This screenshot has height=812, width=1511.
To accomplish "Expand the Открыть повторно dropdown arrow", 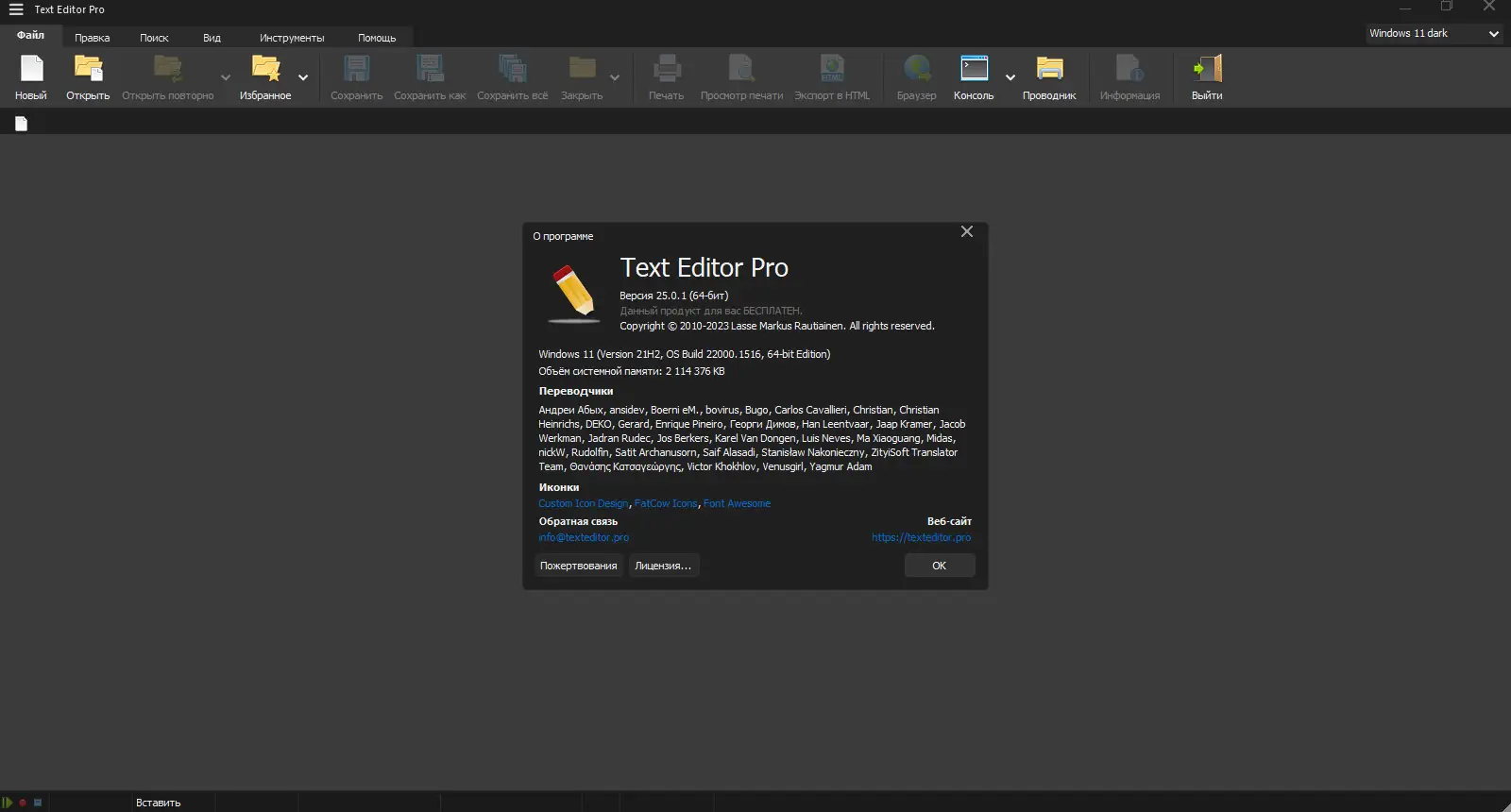I will [225, 77].
